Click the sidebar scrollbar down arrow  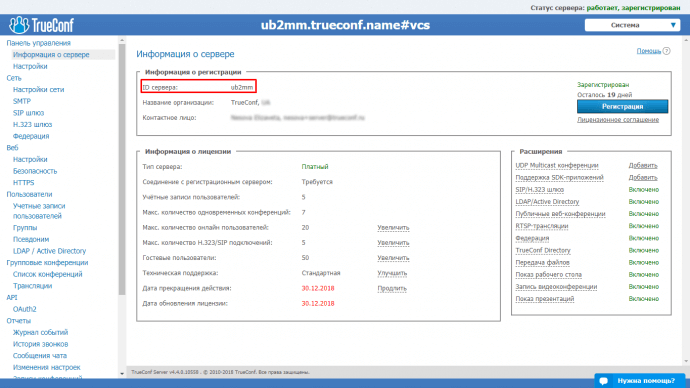point(122,374)
